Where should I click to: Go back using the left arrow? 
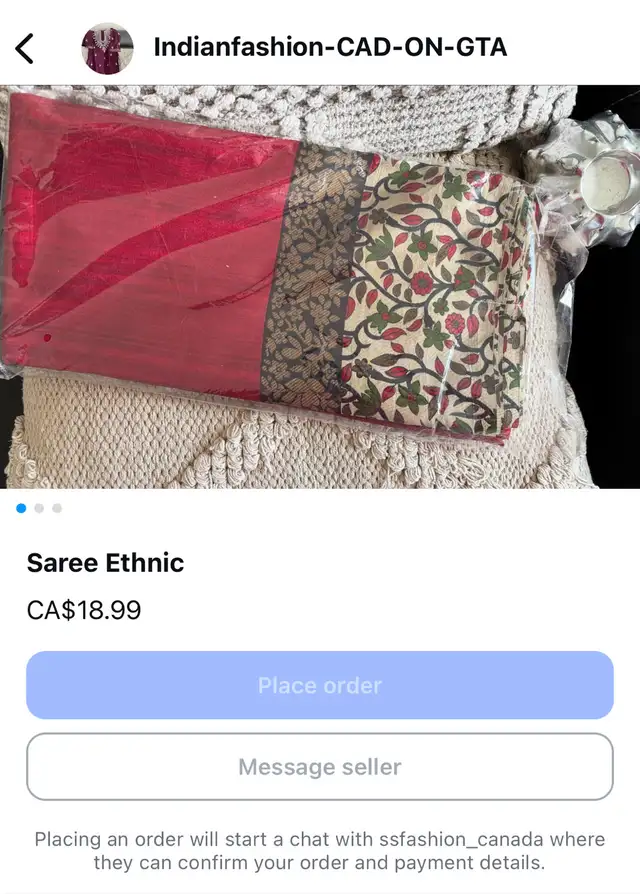25,48
